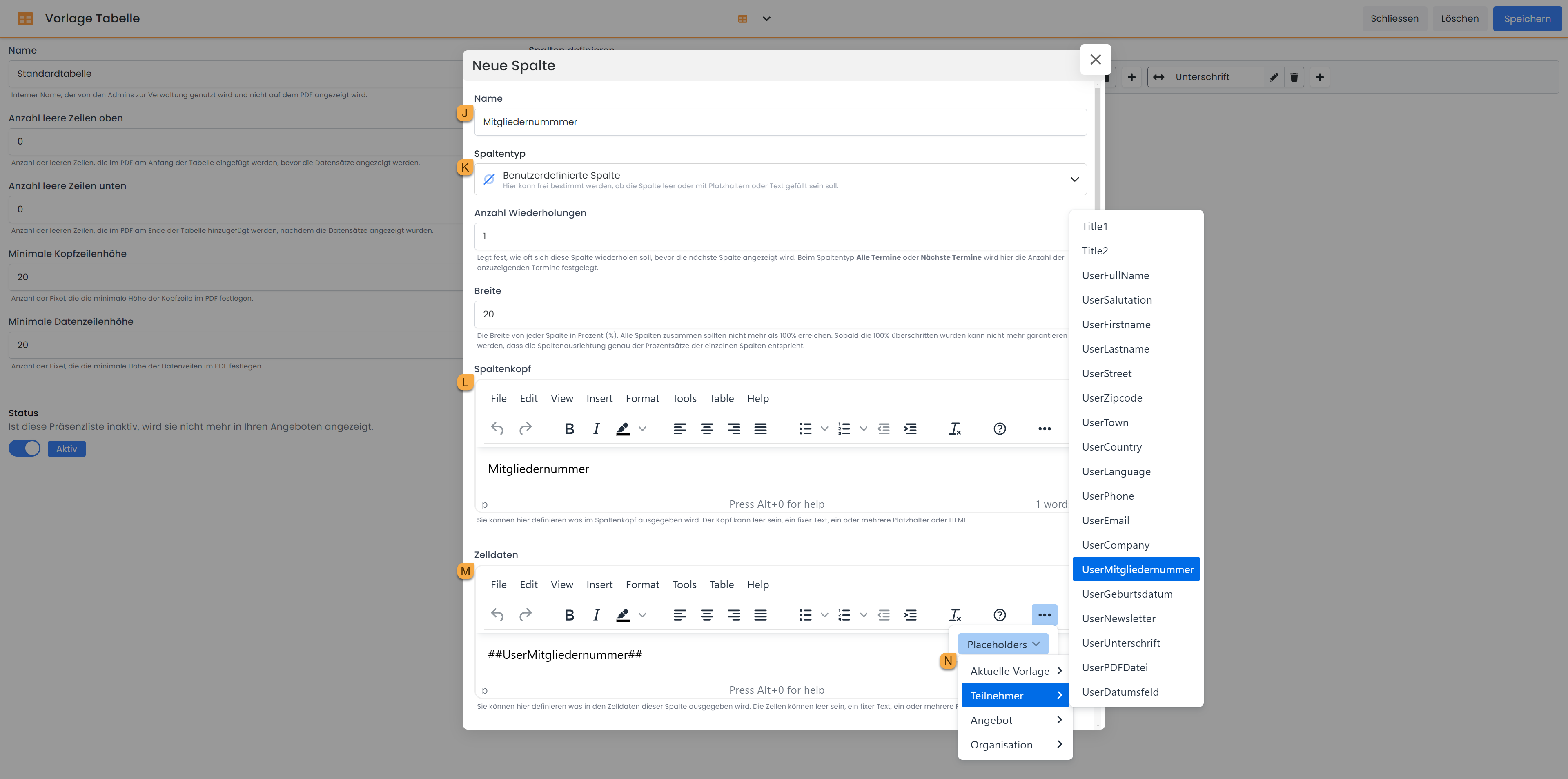Expand the Placeholders dropdown
Image resolution: width=1568 pixels, height=779 pixels.
[x=1002, y=644]
